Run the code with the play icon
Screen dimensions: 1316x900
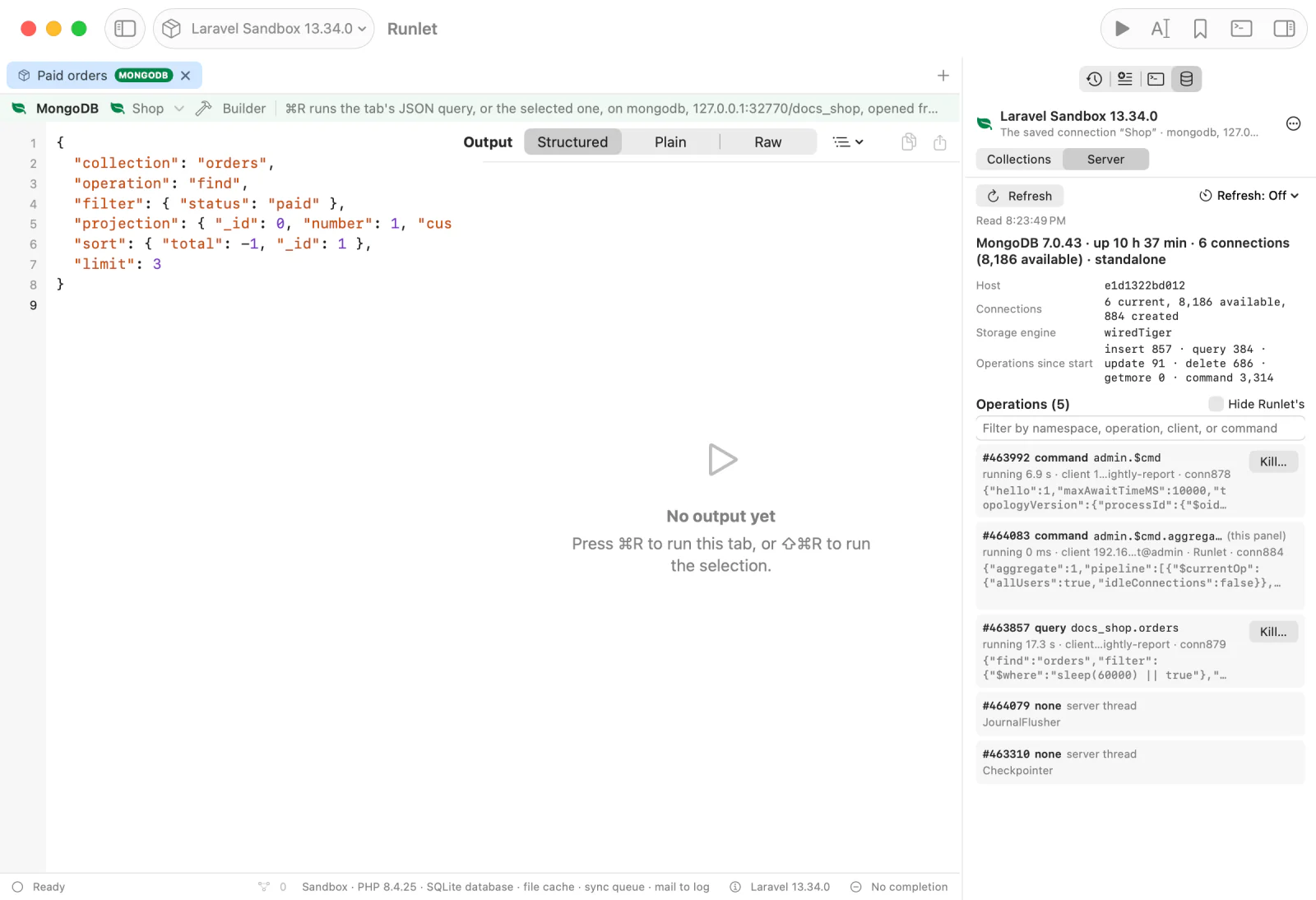coord(1122,29)
